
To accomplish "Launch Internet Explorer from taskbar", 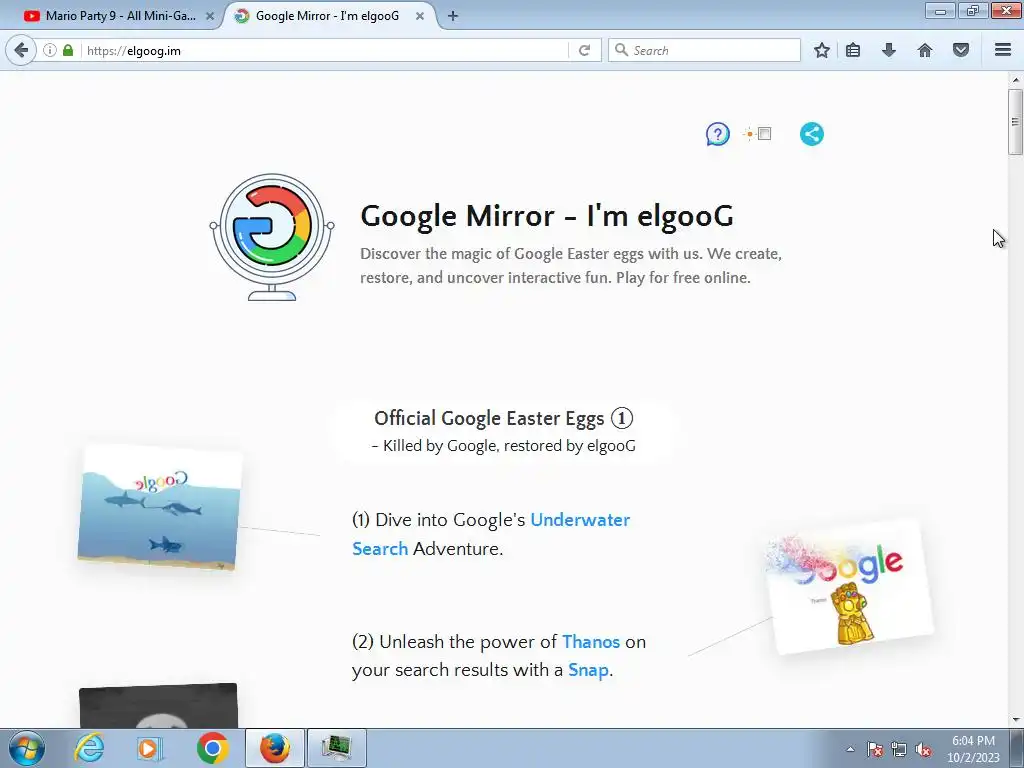I will 89,748.
